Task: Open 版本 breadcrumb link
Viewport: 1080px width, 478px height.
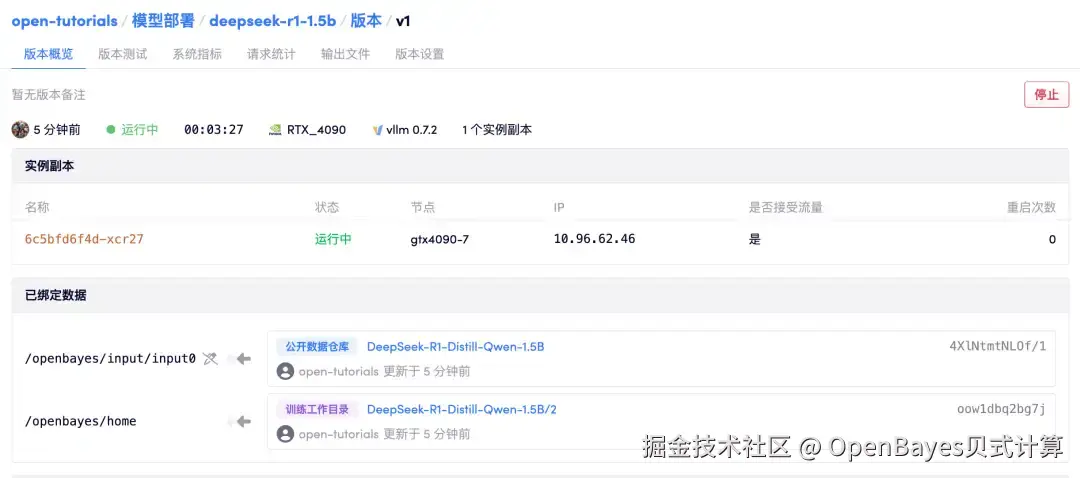Action: [366, 21]
